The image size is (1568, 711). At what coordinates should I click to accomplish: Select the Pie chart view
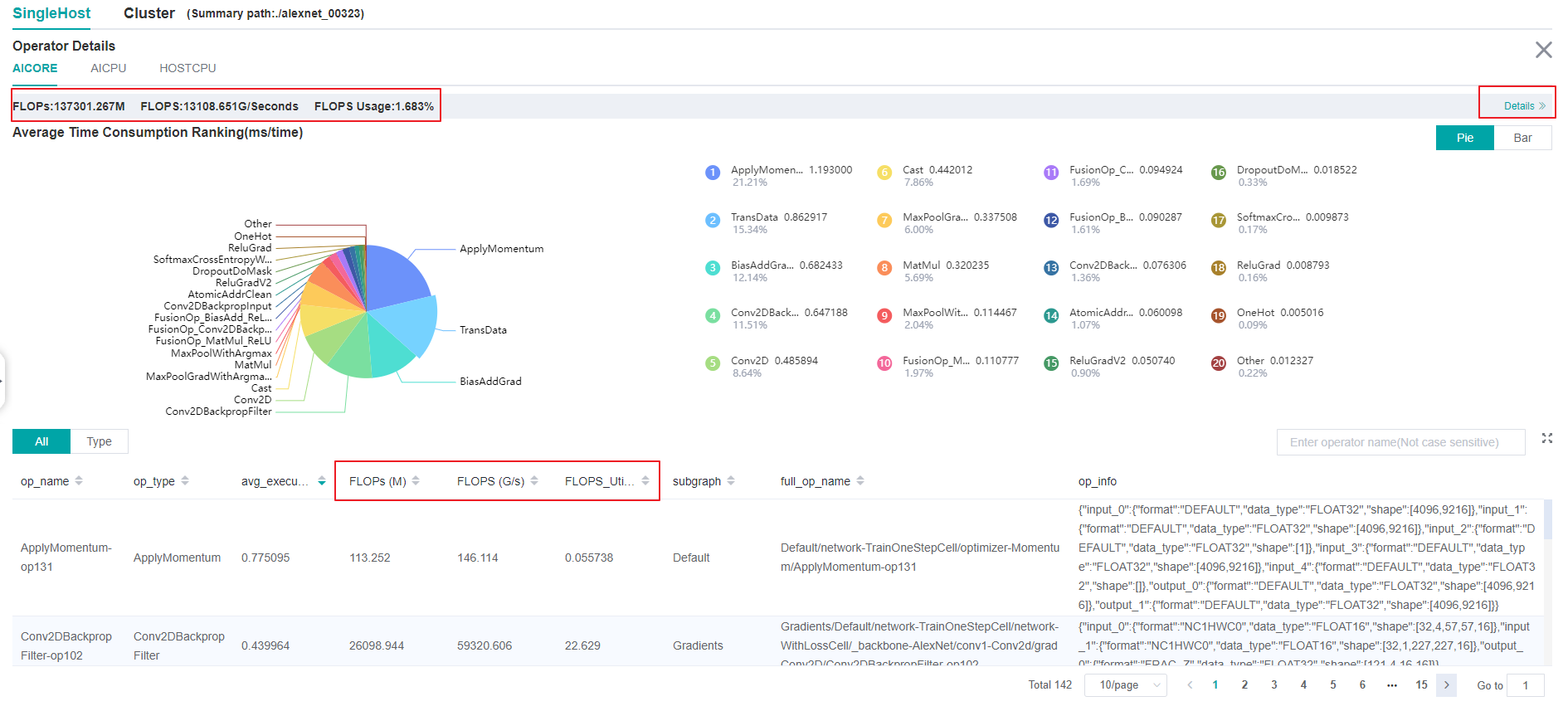[x=1465, y=138]
